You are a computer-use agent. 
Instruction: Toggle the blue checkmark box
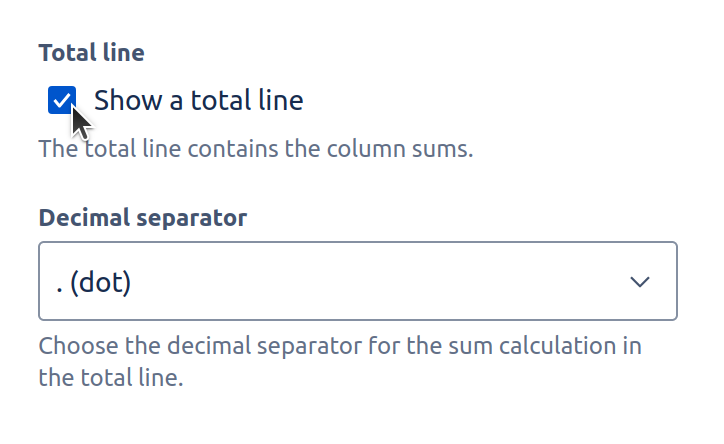coord(62,100)
